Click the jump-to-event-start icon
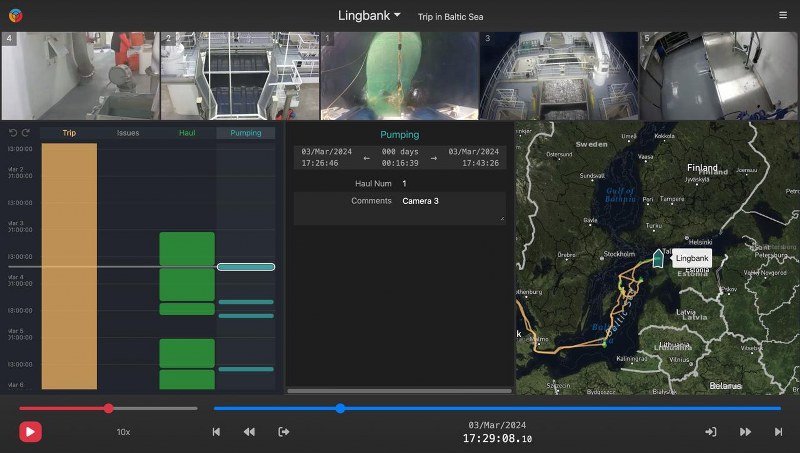The height and width of the screenshot is (453, 800). tap(284, 432)
